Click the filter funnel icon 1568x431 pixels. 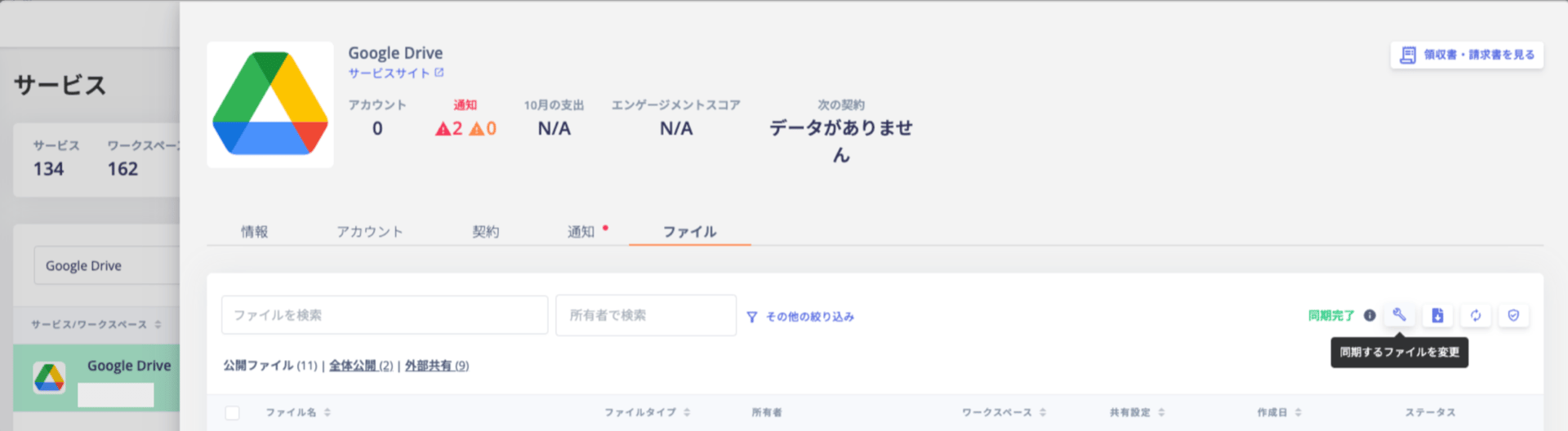pyautogui.click(x=751, y=317)
